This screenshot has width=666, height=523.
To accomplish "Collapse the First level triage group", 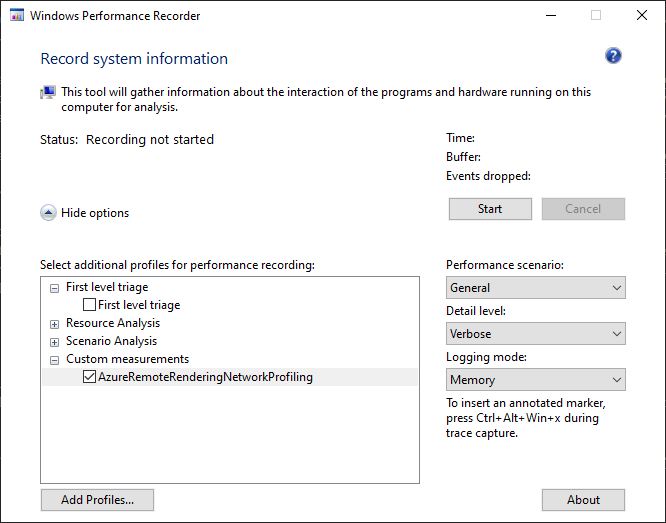I will tap(54, 288).
